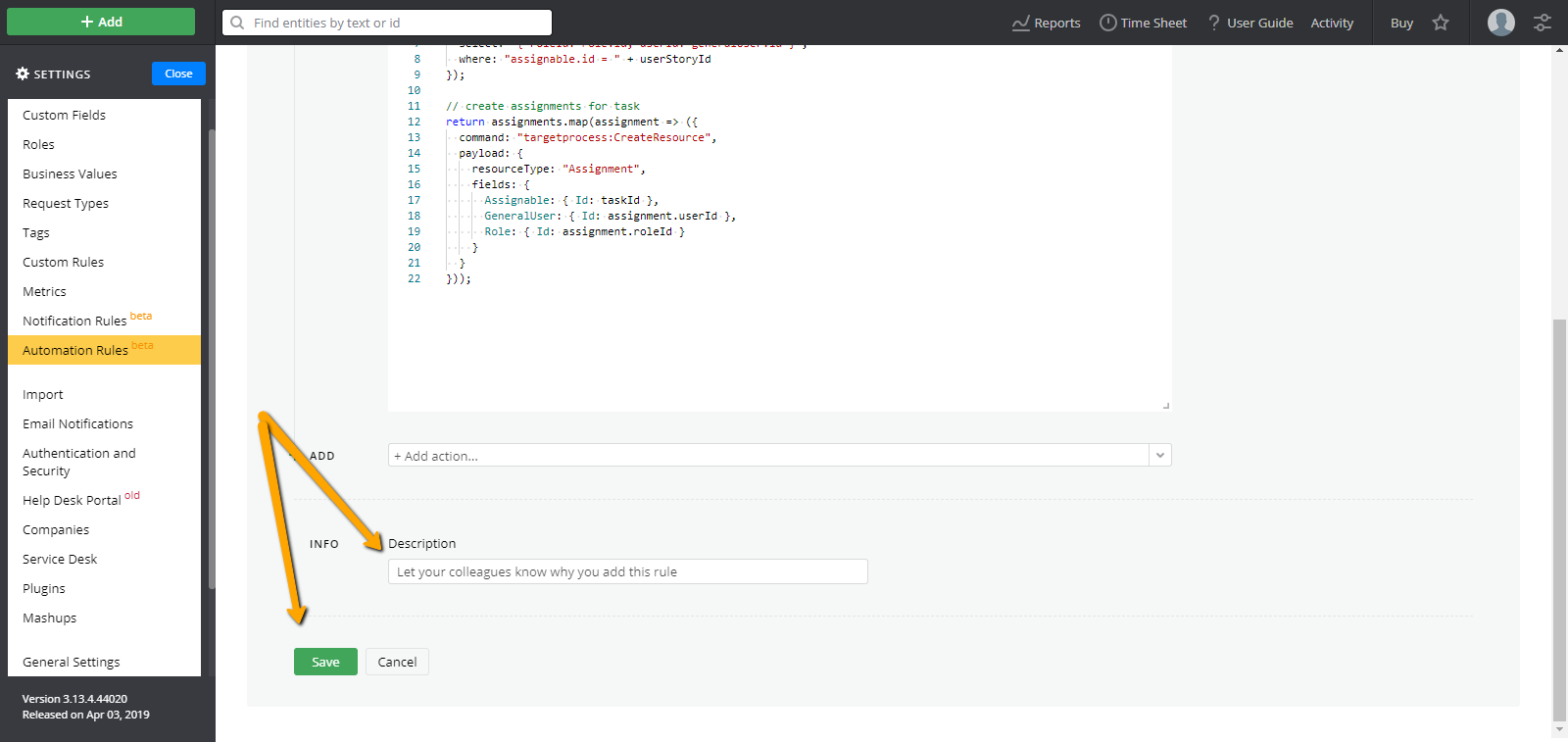Open Time Sheet

click(x=1143, y=23)
